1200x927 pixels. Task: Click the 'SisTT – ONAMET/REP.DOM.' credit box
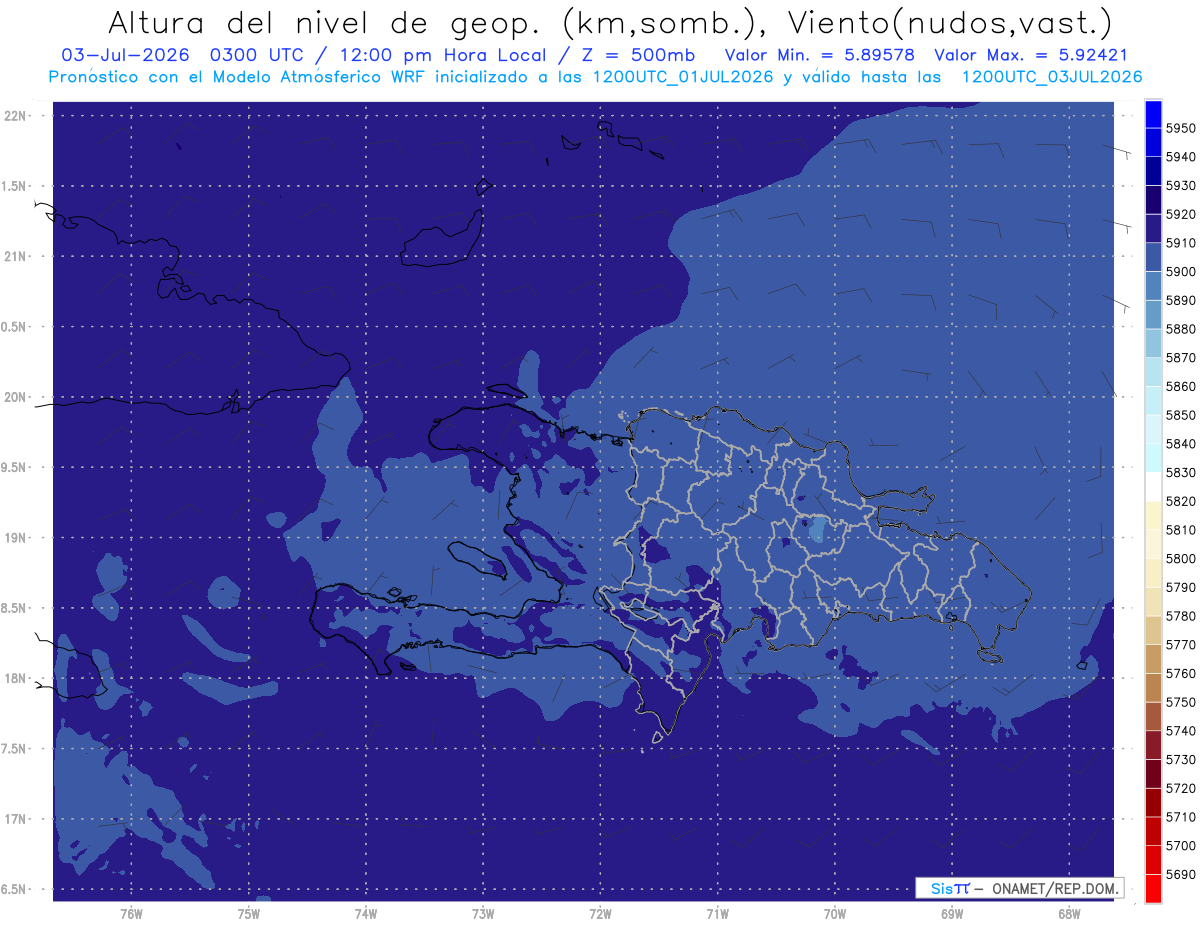pyautogui.click(x=1019, y=888)
